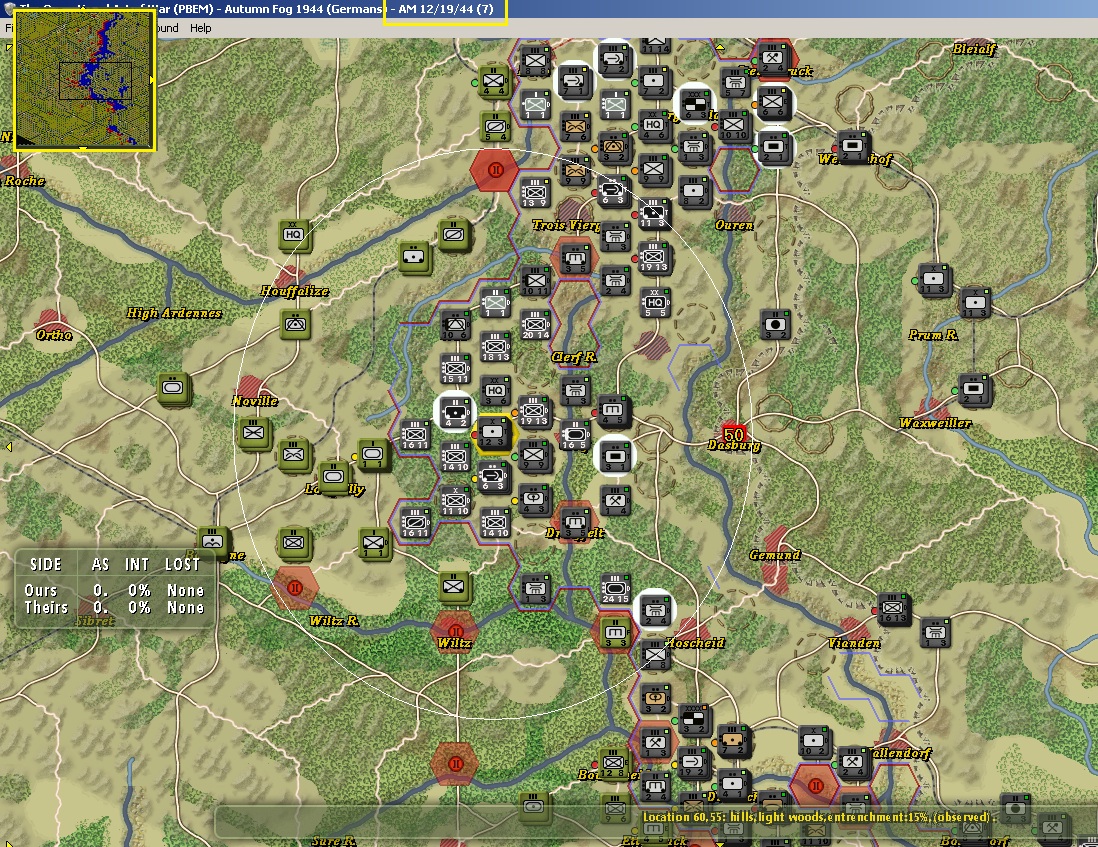Select the 10-2 artillery unit near Wallendorf
Screen dimensions: 1098x847
pyautogui.click(x=814, y=742)
